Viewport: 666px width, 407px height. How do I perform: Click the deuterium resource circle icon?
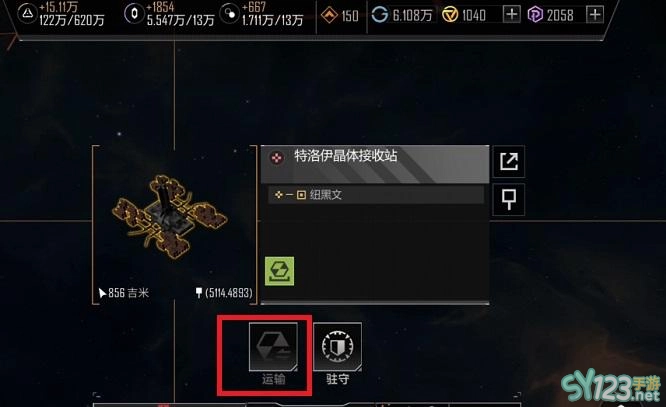coord(229,14)
